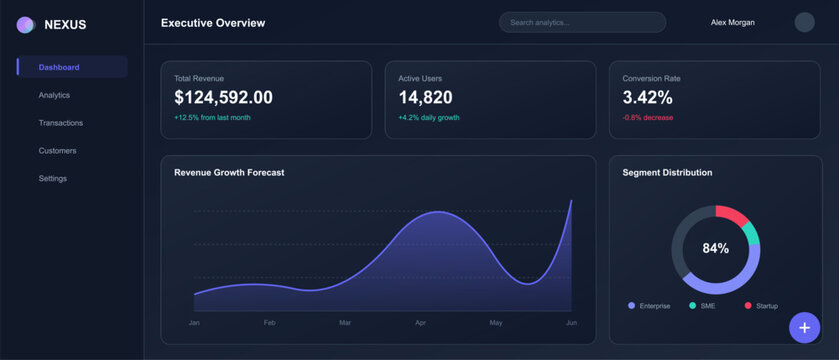Open the user avatar circle
This screenshot has height=360, width=839.
pos(804,22)
